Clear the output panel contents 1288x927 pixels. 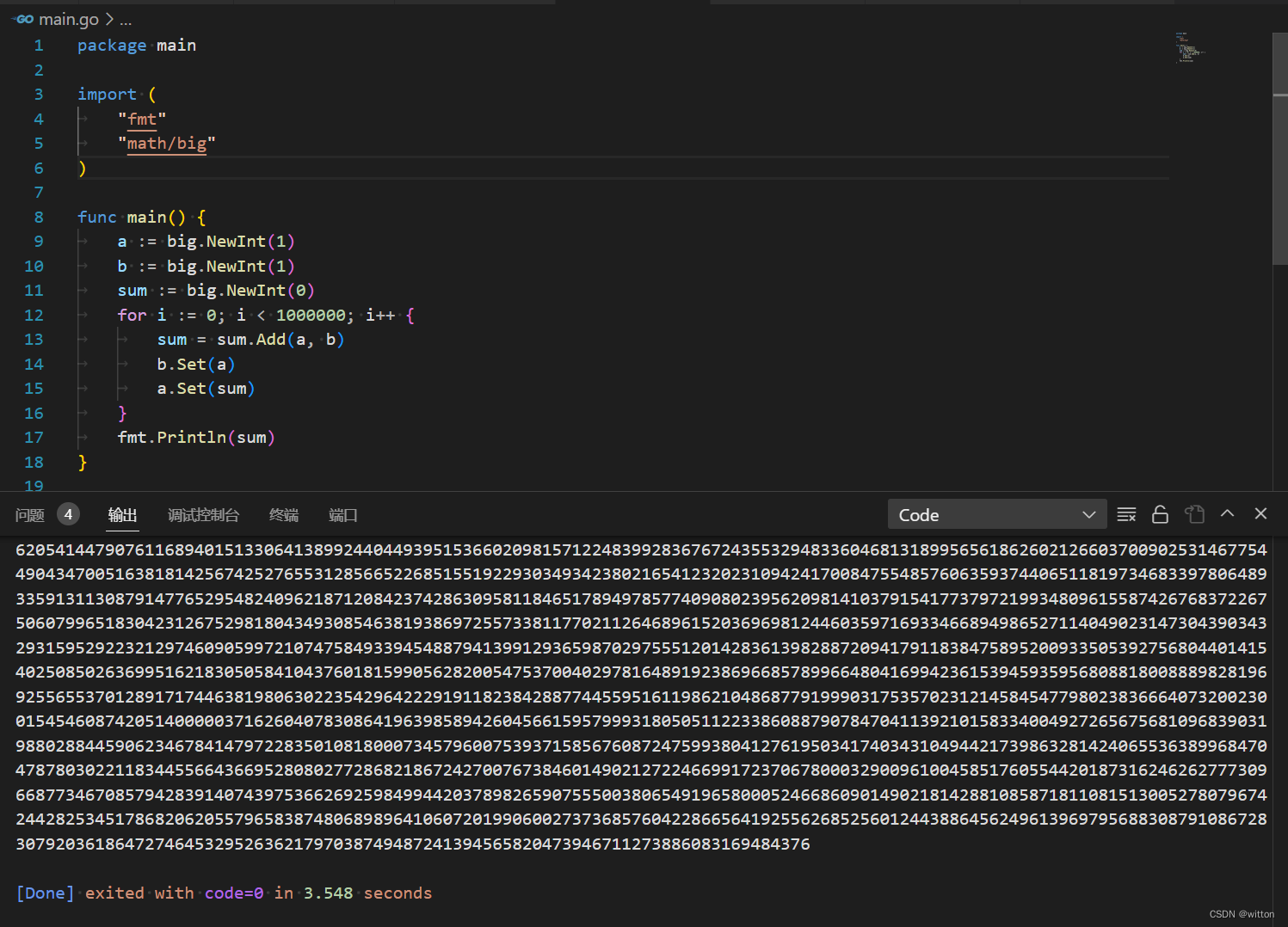pyautogui.click(x=1126, y=514)
